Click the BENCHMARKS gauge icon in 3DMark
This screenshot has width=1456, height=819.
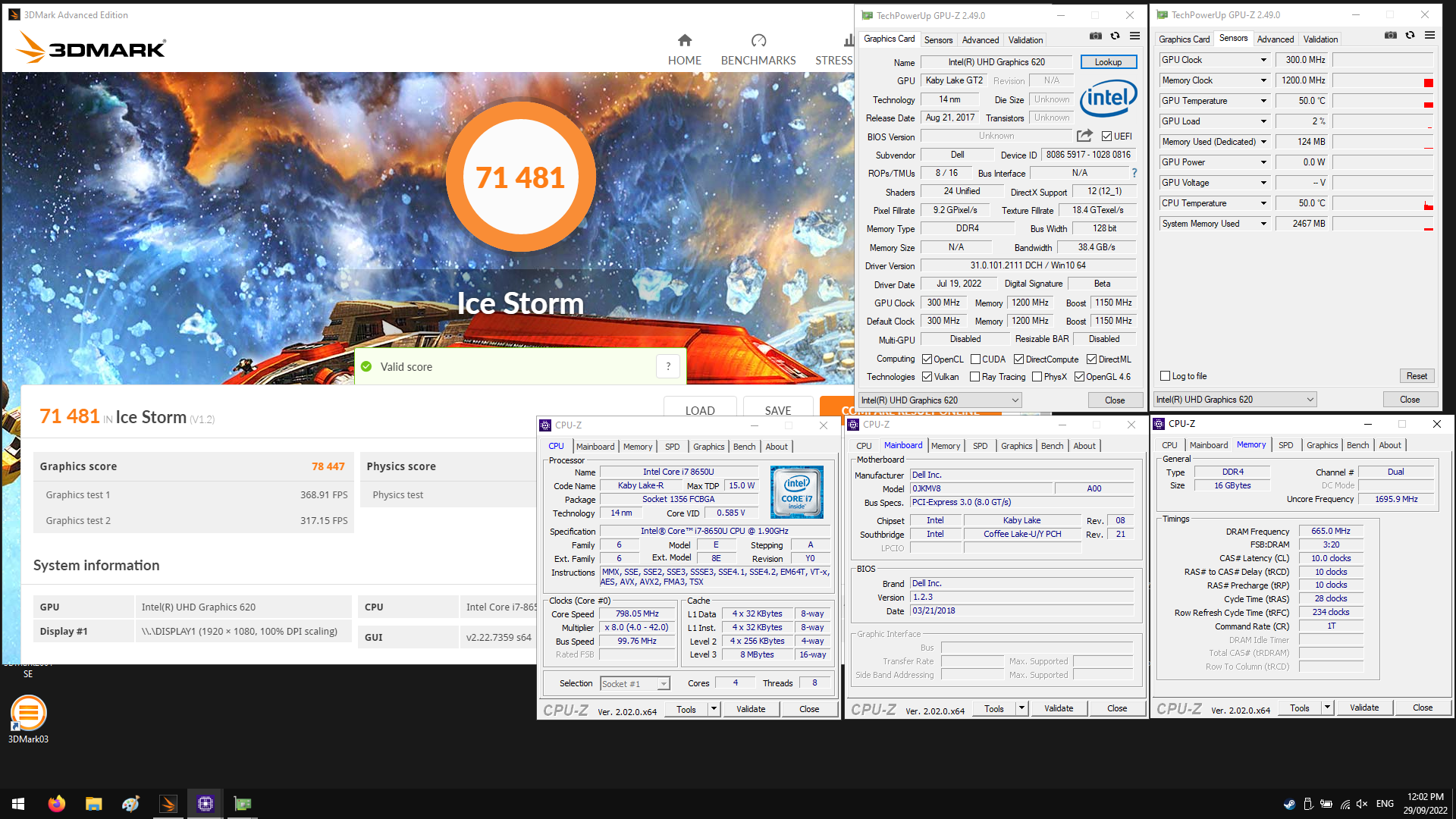click(x=758, y=40)
